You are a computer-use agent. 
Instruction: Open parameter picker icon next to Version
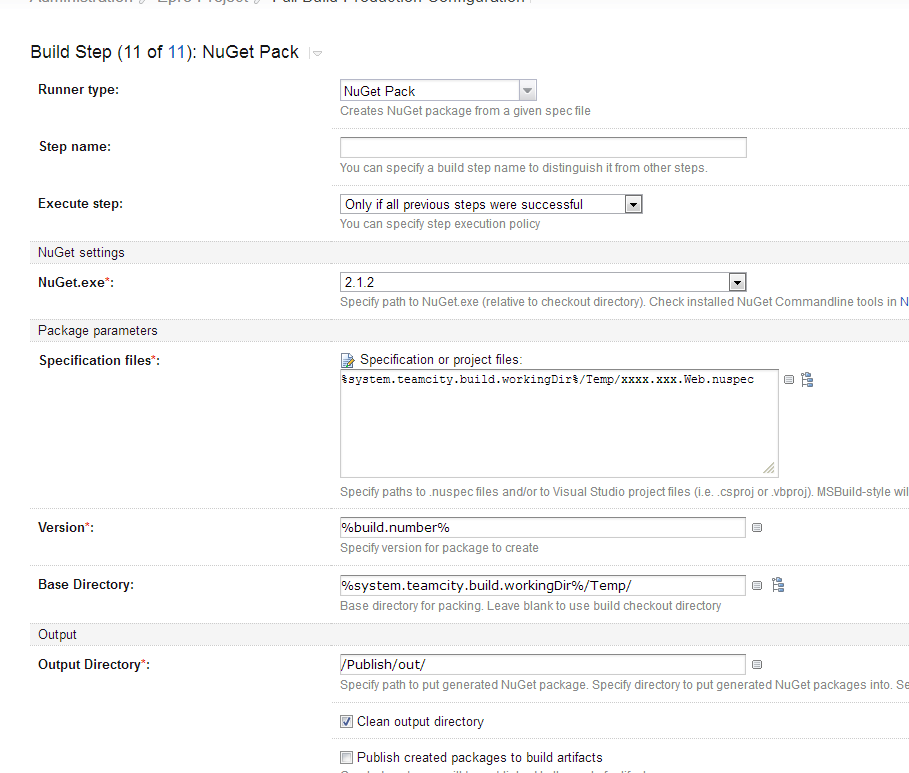[757, 527]
